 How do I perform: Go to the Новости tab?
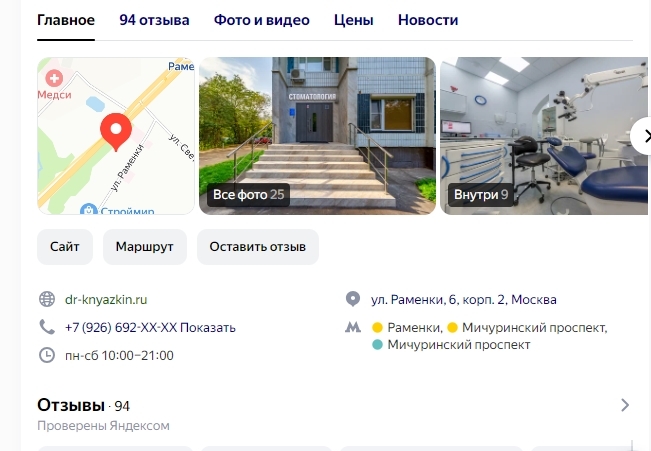(428, 20)
